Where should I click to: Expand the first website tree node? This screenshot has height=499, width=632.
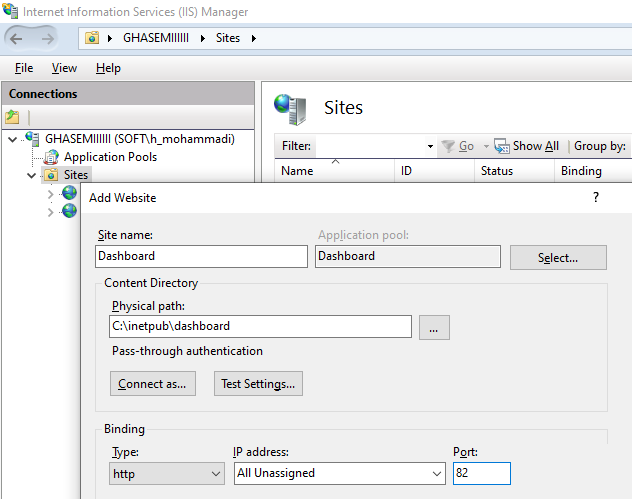(50, 194)
